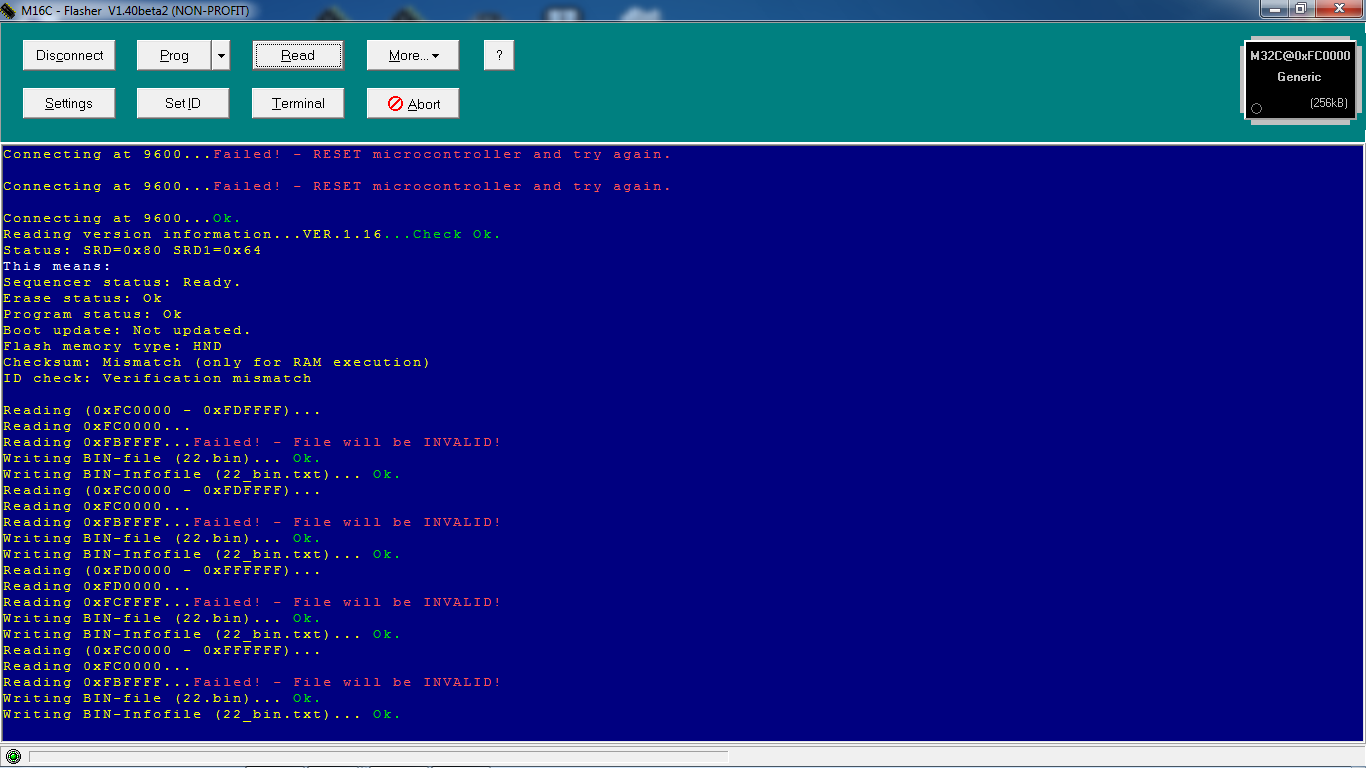
Task: Expand the Prog dropdown arrow
Action: pyautogui.click(x=221, y=56)
